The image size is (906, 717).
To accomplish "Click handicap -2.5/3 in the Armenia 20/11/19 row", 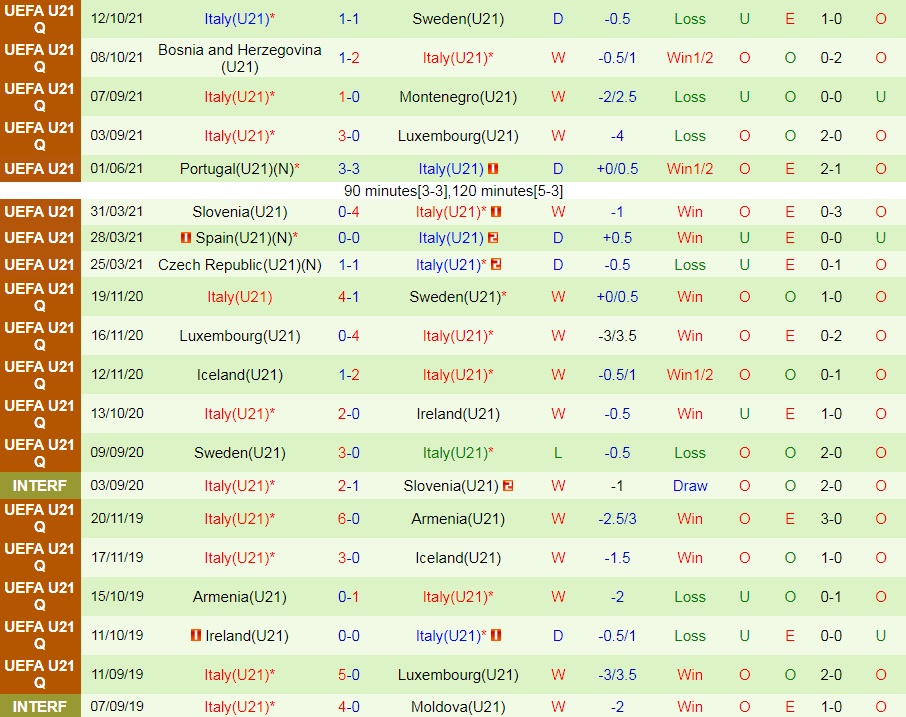I will click(x=617, y=519).
